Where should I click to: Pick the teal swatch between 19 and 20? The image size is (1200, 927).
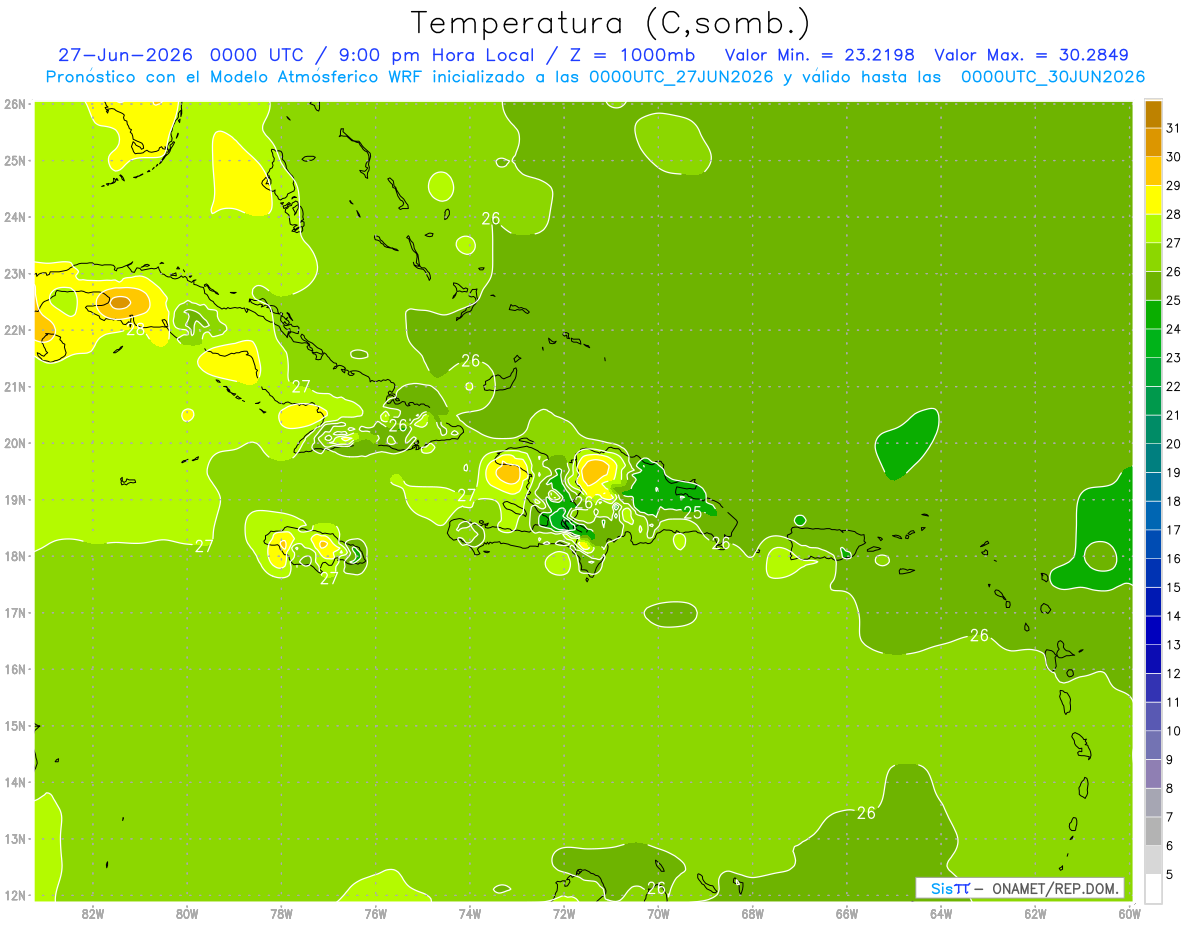1153,458
